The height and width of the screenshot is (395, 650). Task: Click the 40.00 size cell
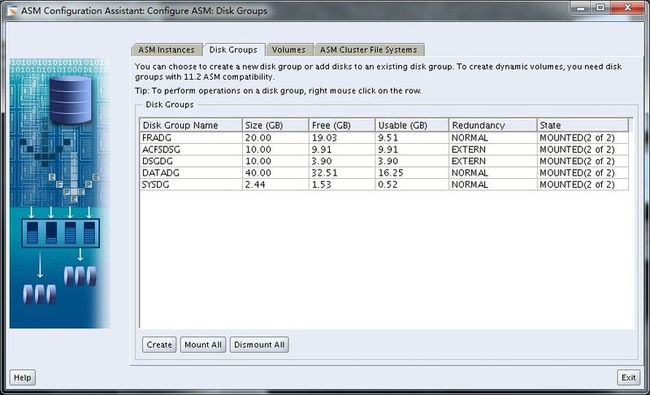coord(276,172)
